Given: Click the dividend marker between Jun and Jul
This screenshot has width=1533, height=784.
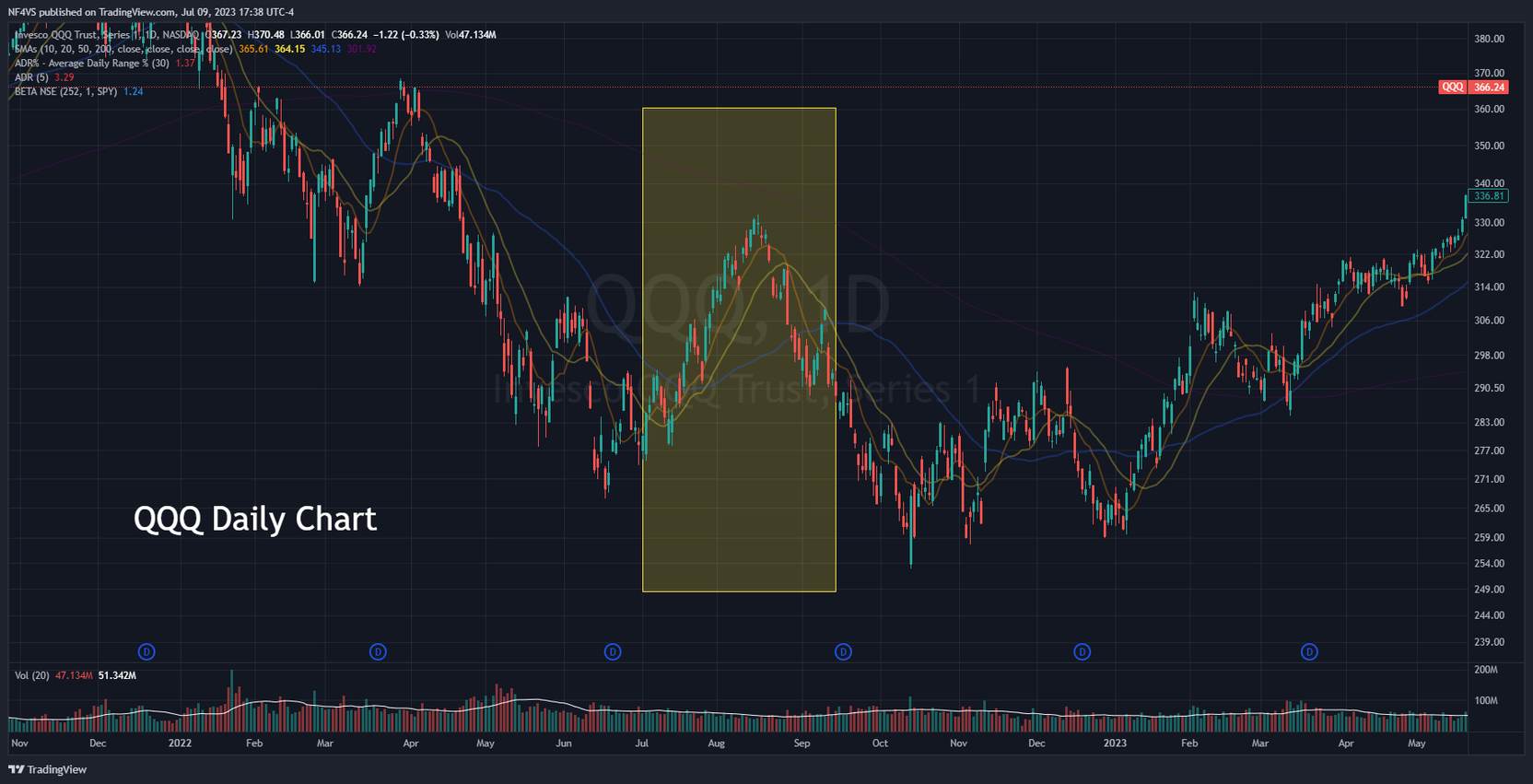Looking at the screenshot, I should [x=613, y=651].
